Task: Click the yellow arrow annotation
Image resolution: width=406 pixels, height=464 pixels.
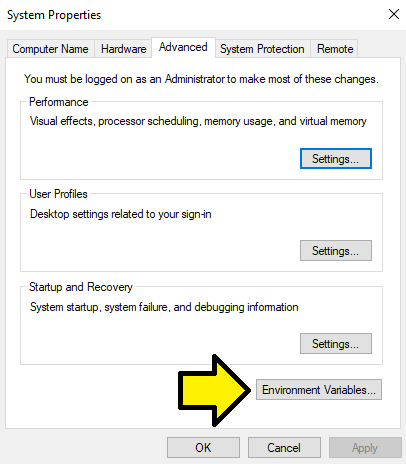Action: pyautogui.click(x=214, y=390)
